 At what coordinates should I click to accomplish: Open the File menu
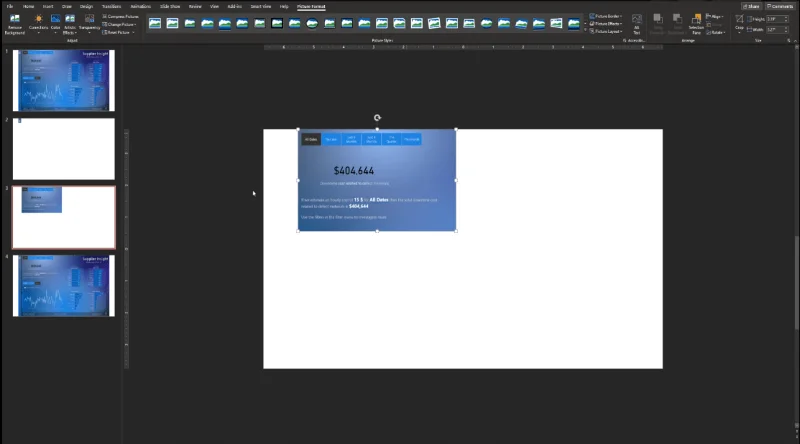[x=10, y=7]
